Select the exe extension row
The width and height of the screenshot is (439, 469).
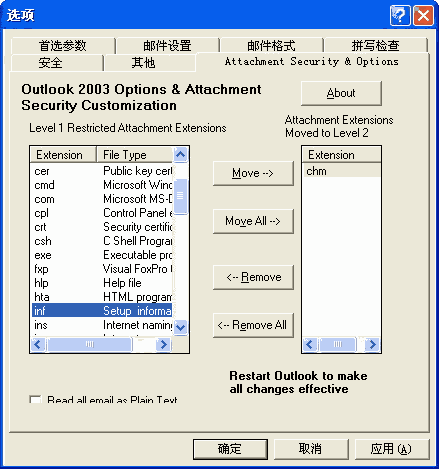(x=102, y=255)
